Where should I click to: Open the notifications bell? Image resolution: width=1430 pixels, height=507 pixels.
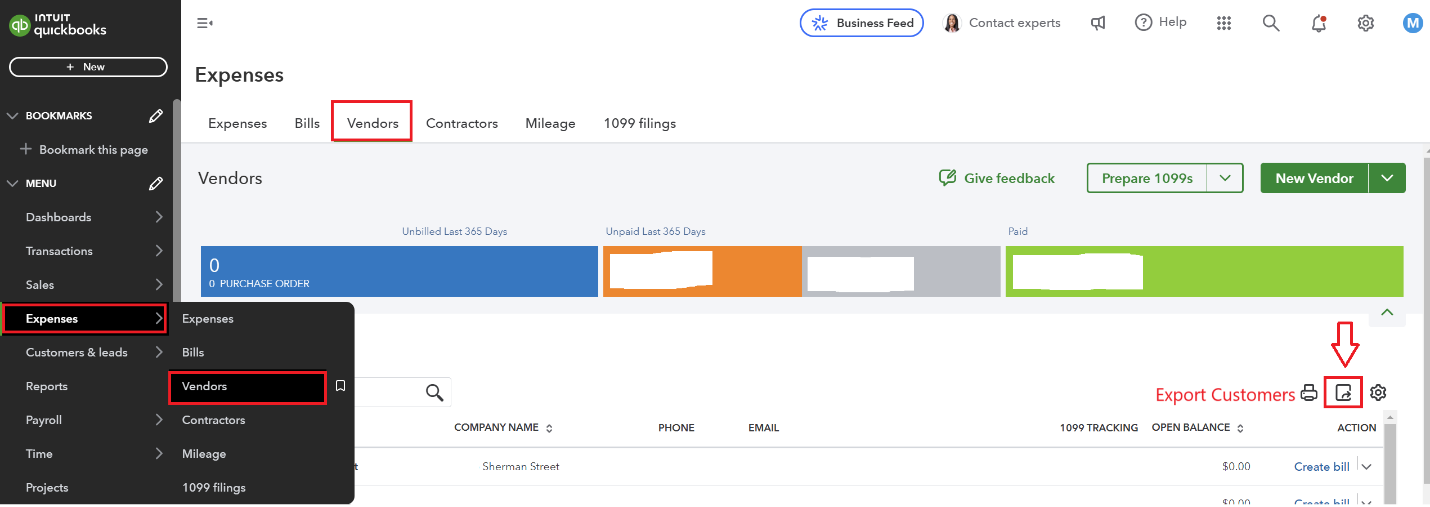pyautogui.click(x=1319, y=23)
